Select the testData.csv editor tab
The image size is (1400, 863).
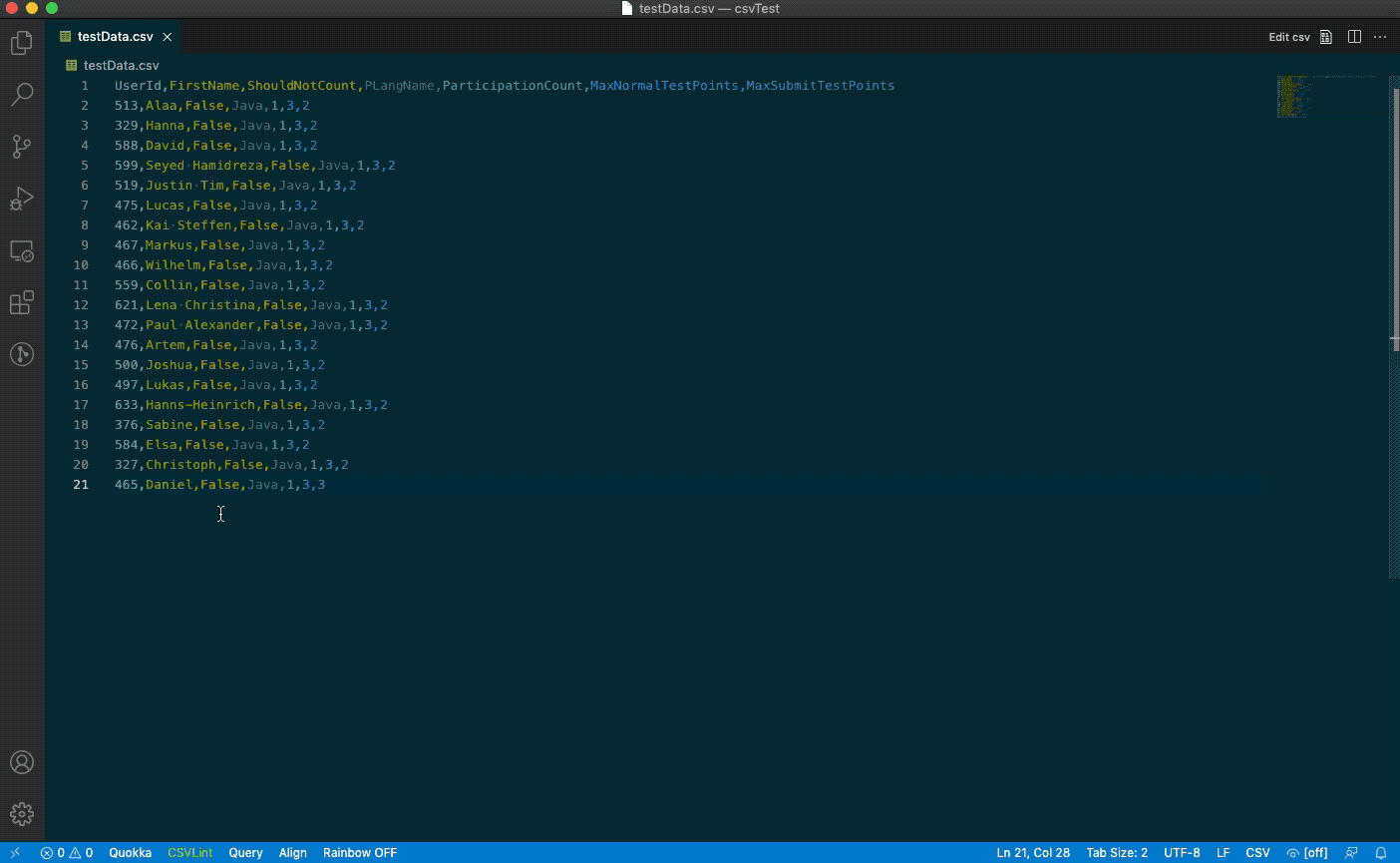coord(114,37)
